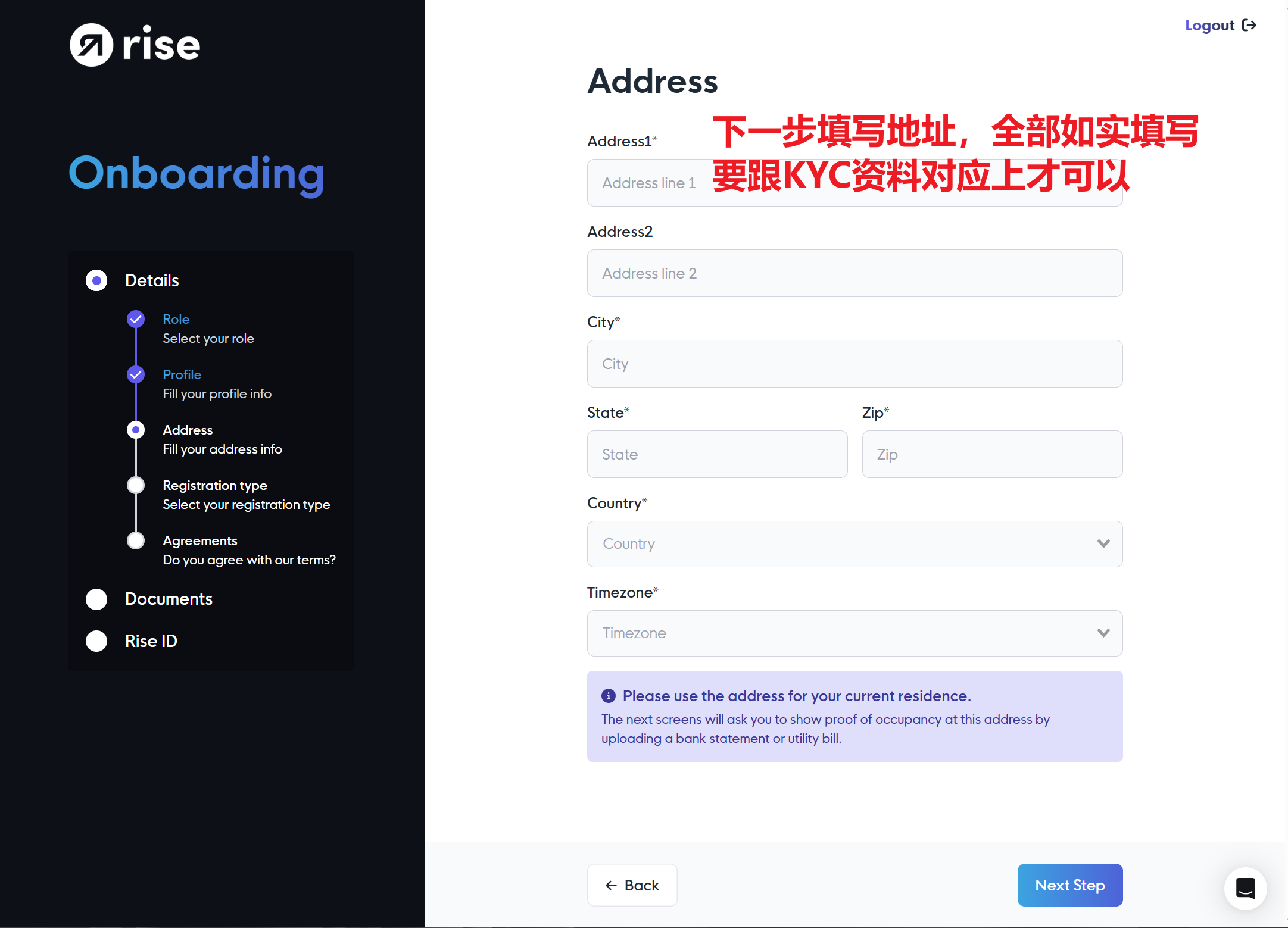
Task: Open the Intercom chat bubble
Action: point(1245,888)
